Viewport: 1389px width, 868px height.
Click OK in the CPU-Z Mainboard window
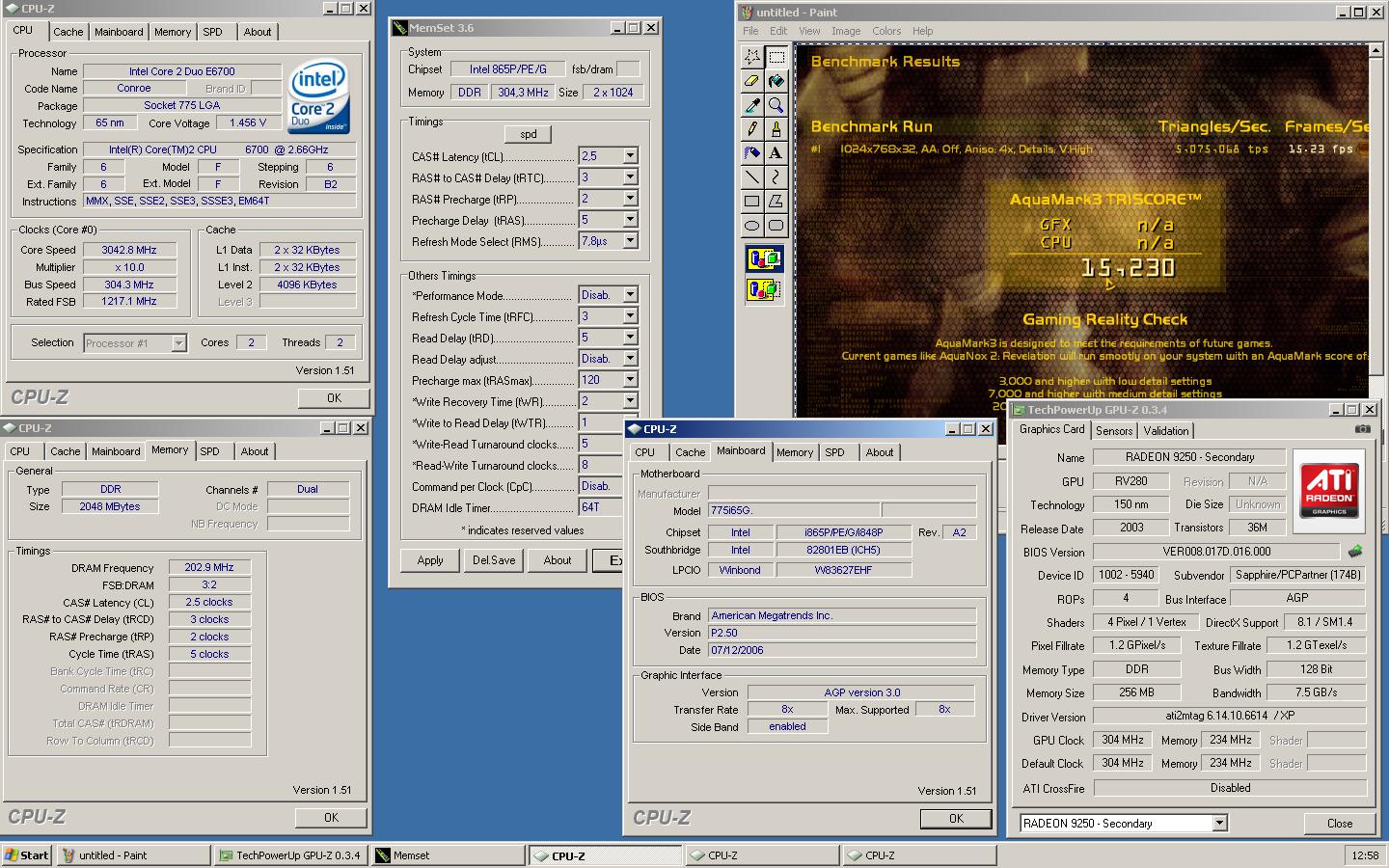click(x=956, y=818)
